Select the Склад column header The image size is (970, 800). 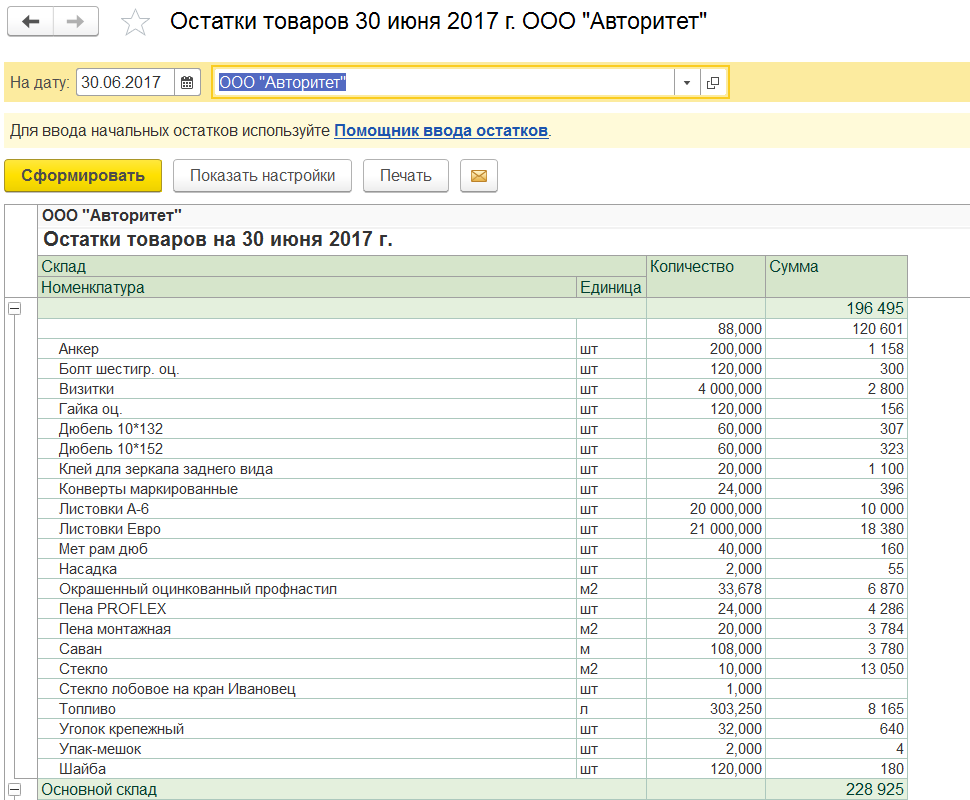[x=342, y=266]
